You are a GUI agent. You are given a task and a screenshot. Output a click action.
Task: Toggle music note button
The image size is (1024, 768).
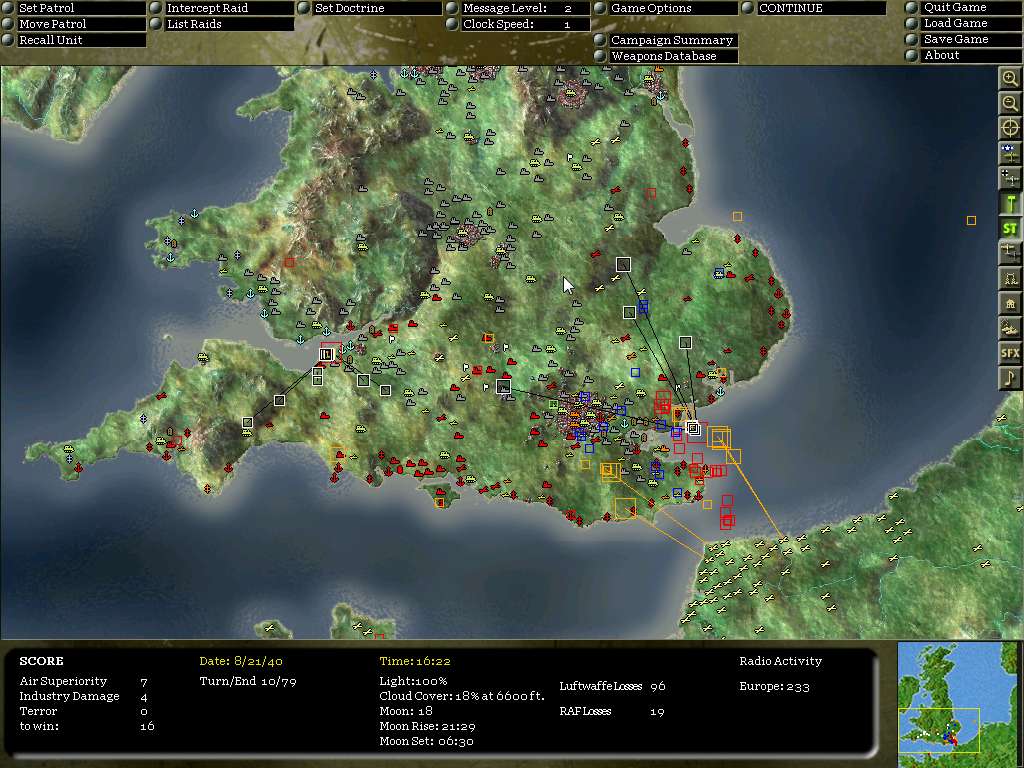[1010, 378]
